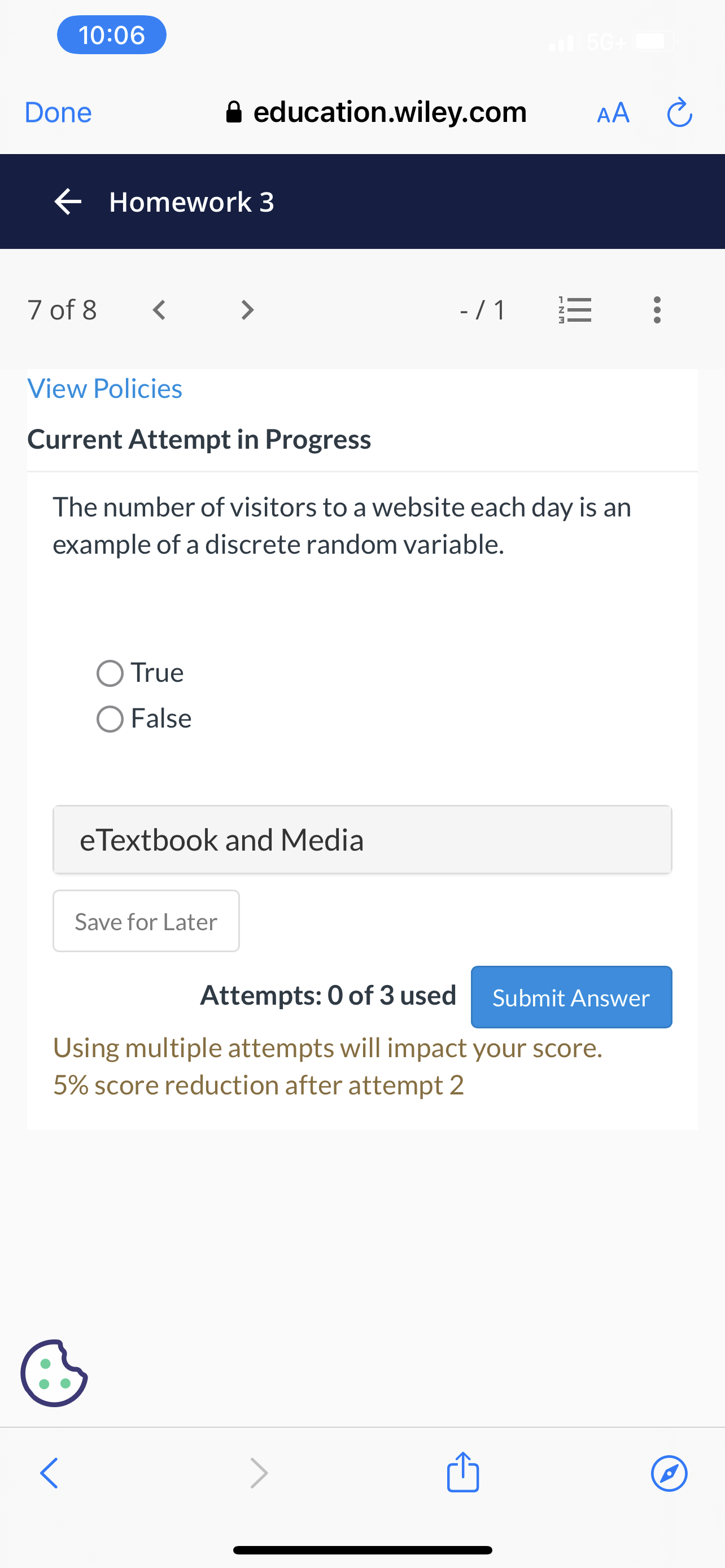
Task: Select the False answer option
Action: point(110,719)
